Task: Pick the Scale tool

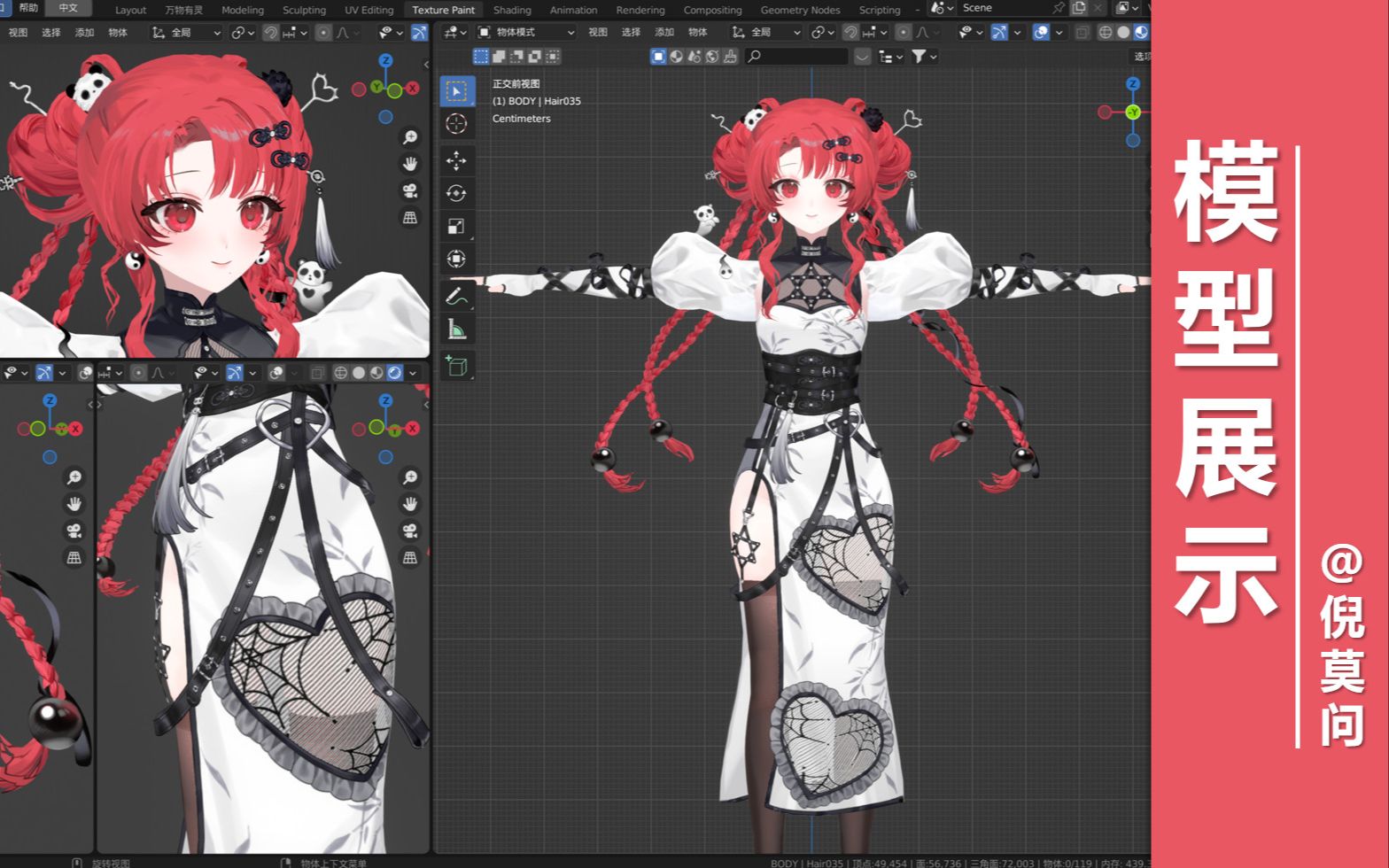Action: coord(456,227)
